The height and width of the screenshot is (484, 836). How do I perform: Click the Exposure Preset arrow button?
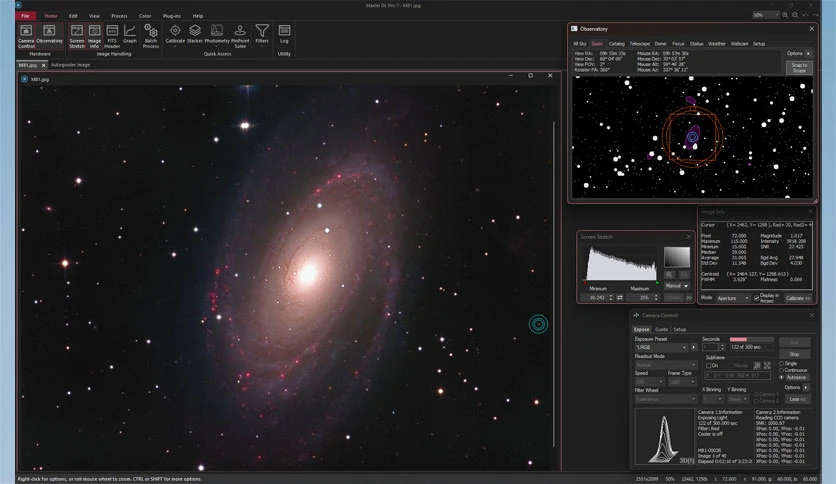(694, 347)
